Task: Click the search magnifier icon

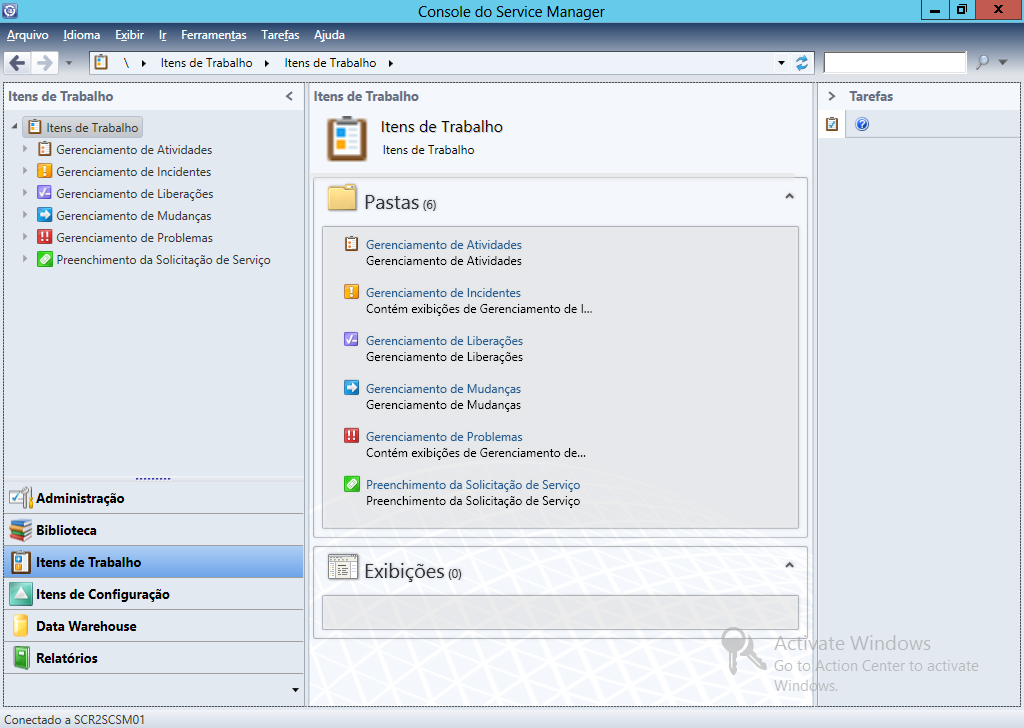Action: pyautogui.click(x=982, y=63)
